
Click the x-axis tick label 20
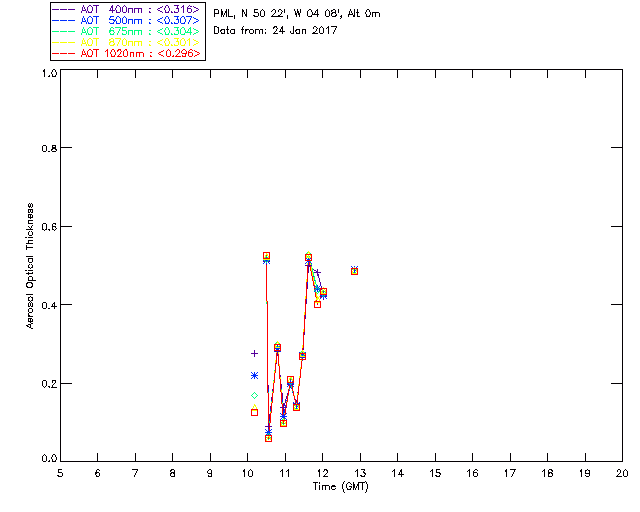tap(622, 473)
